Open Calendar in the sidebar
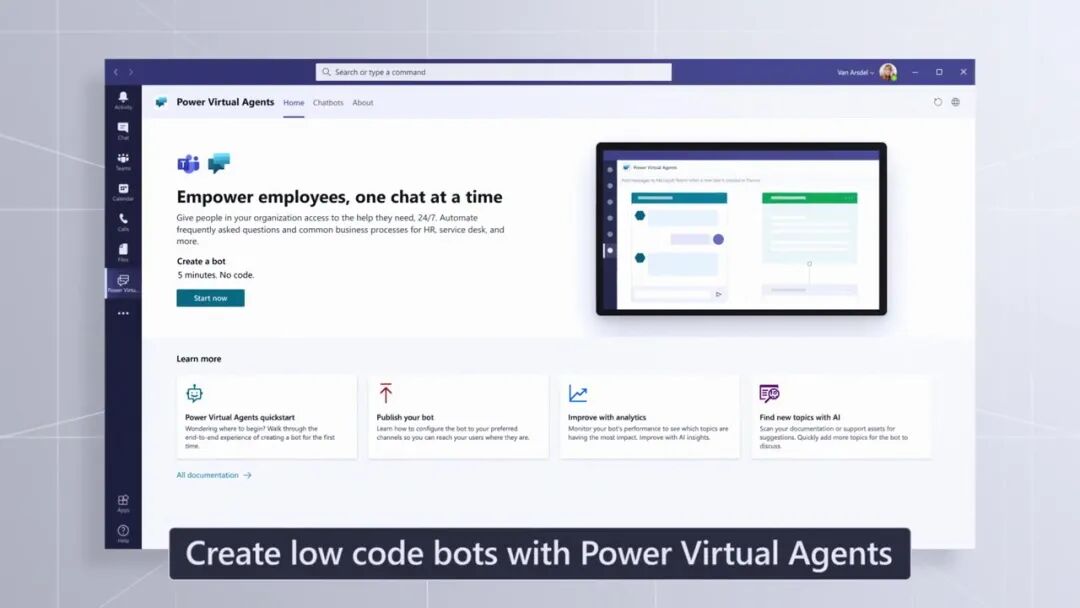 click(123, 192)
